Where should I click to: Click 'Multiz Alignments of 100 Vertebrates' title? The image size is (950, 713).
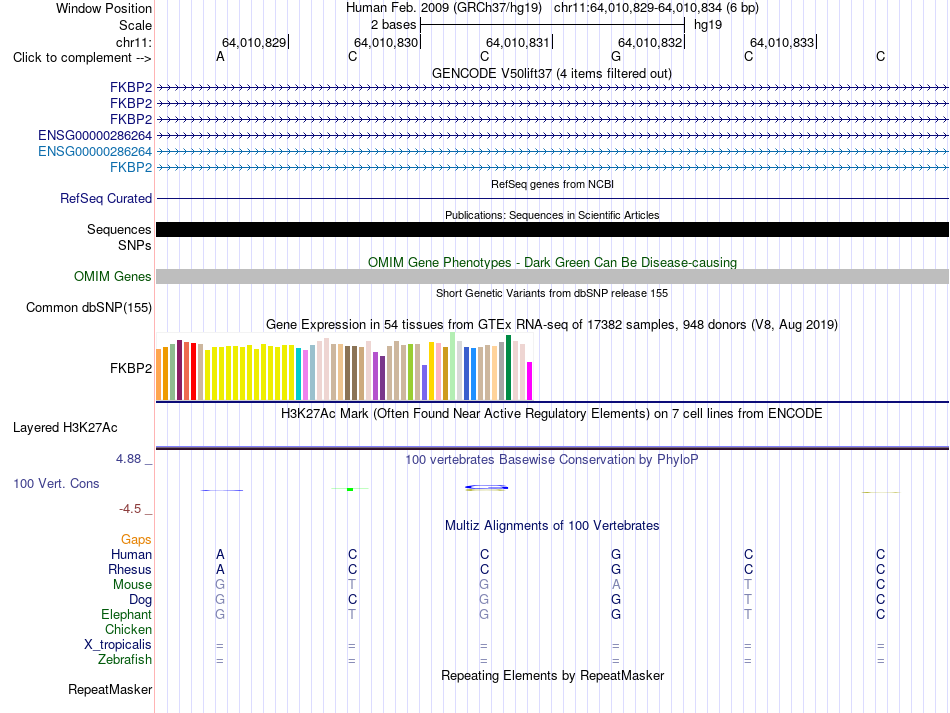tap(552, 526)
